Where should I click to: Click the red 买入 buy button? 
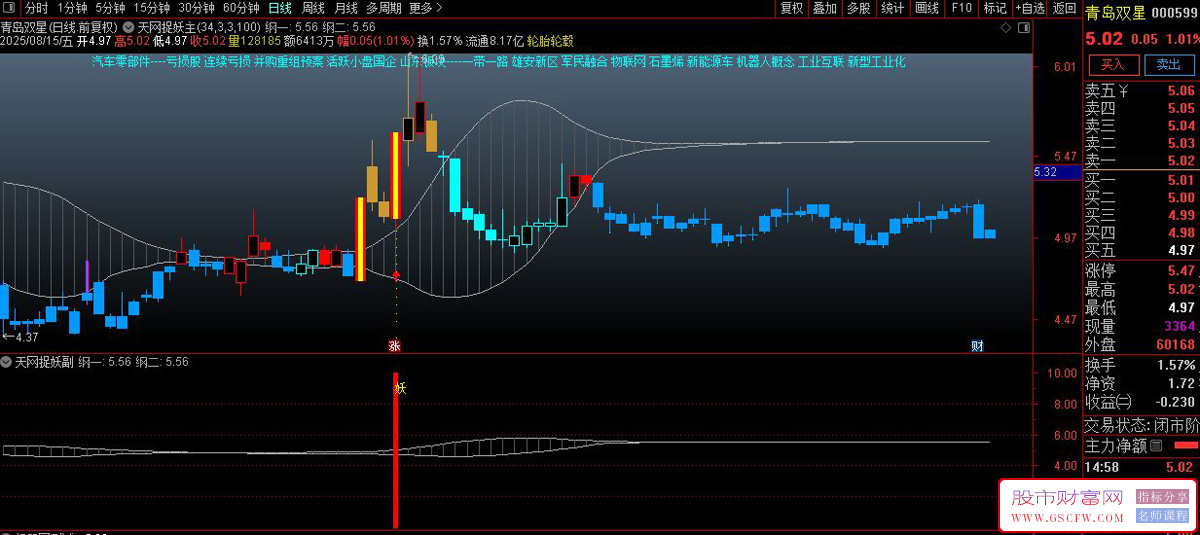point(1113,64)
